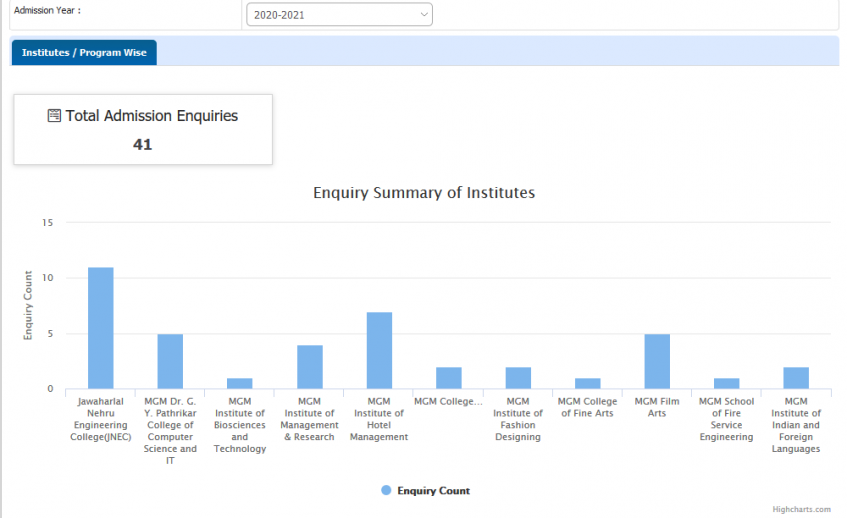
Task: Click the MGM College of Fine Arts bar
Action: pyautogui.click(x=588, y=384)
